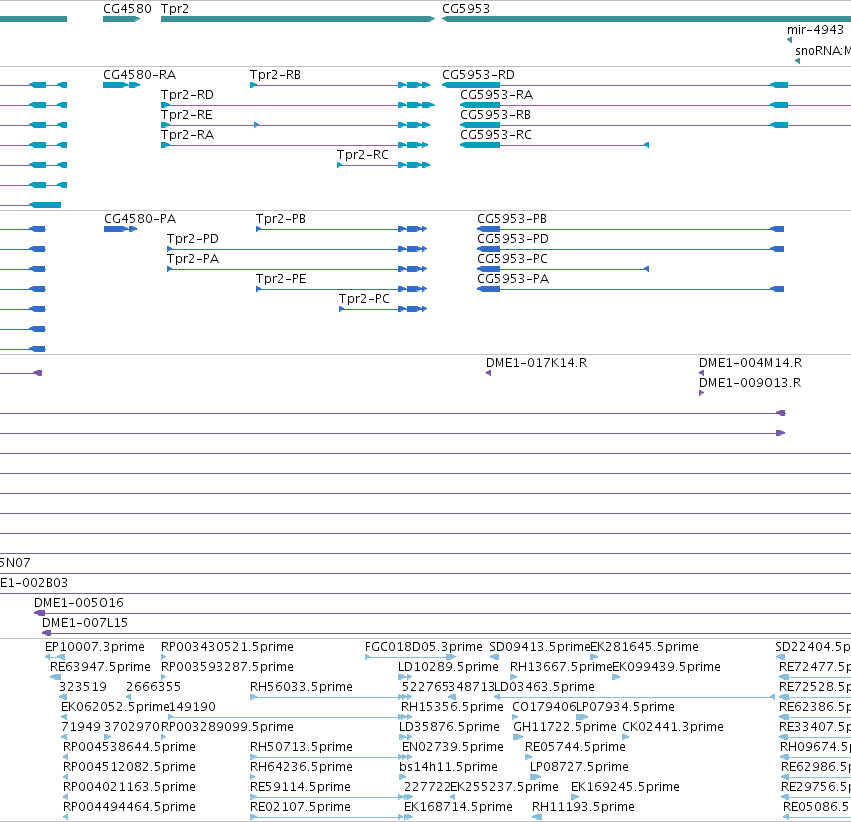Select the Tpr2-RD transcript
This screenshot has height=822, width=851.
(298, 105)
